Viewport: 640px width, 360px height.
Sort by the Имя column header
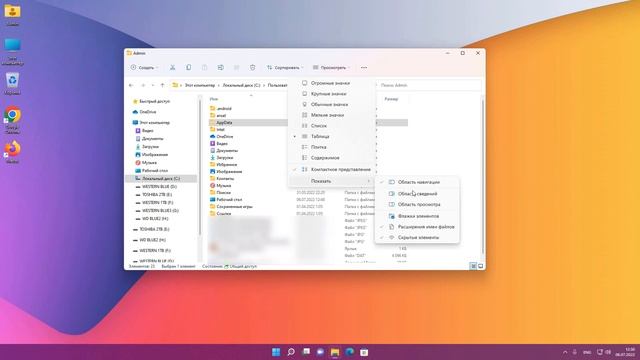pyautogui.click(x=214, y=99)
